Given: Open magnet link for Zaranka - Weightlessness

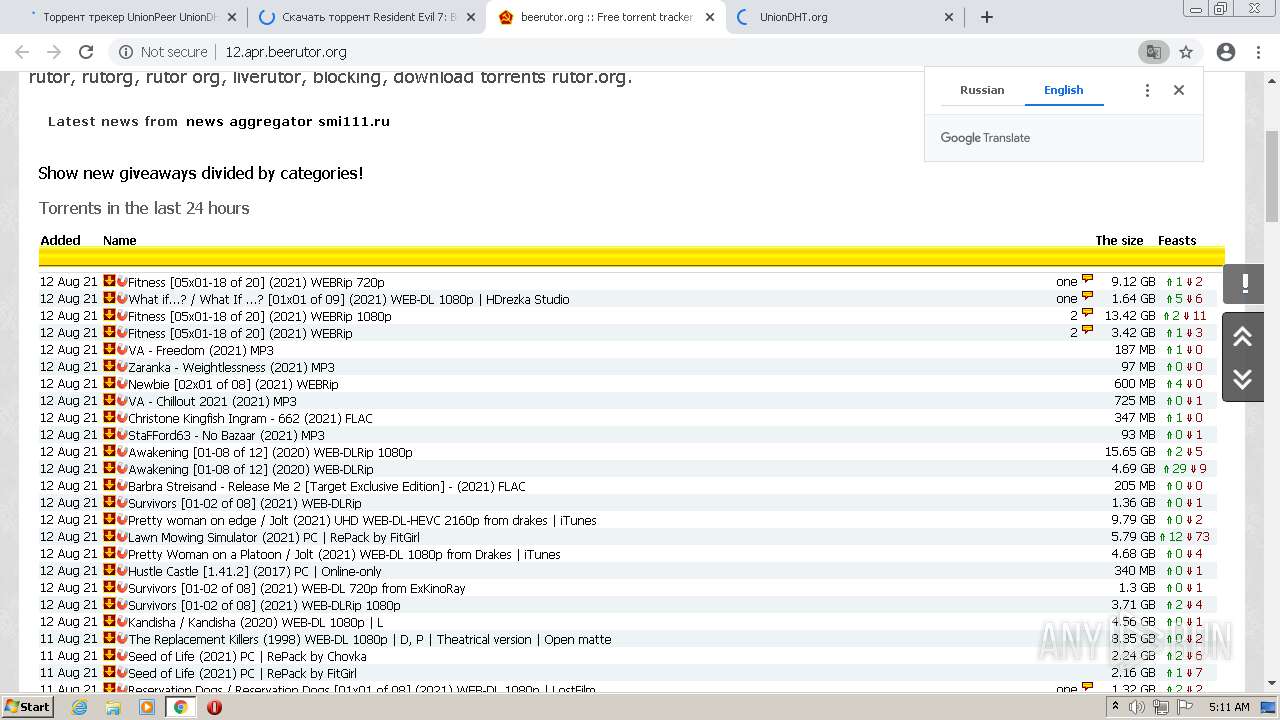Looking at the screenshot, I should 122,366.
